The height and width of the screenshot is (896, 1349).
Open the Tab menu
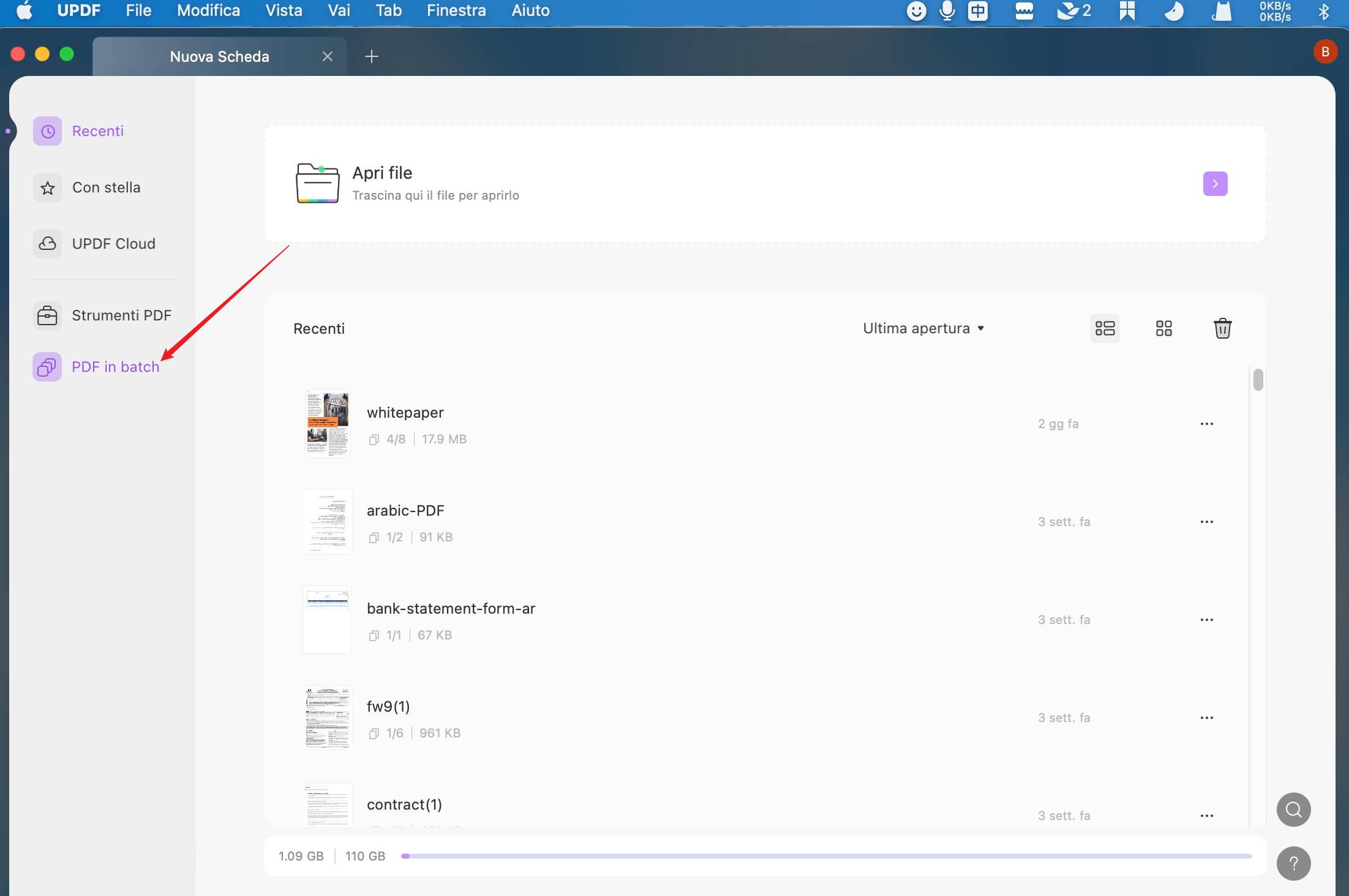pyautogui.click(x=388, y=10)
